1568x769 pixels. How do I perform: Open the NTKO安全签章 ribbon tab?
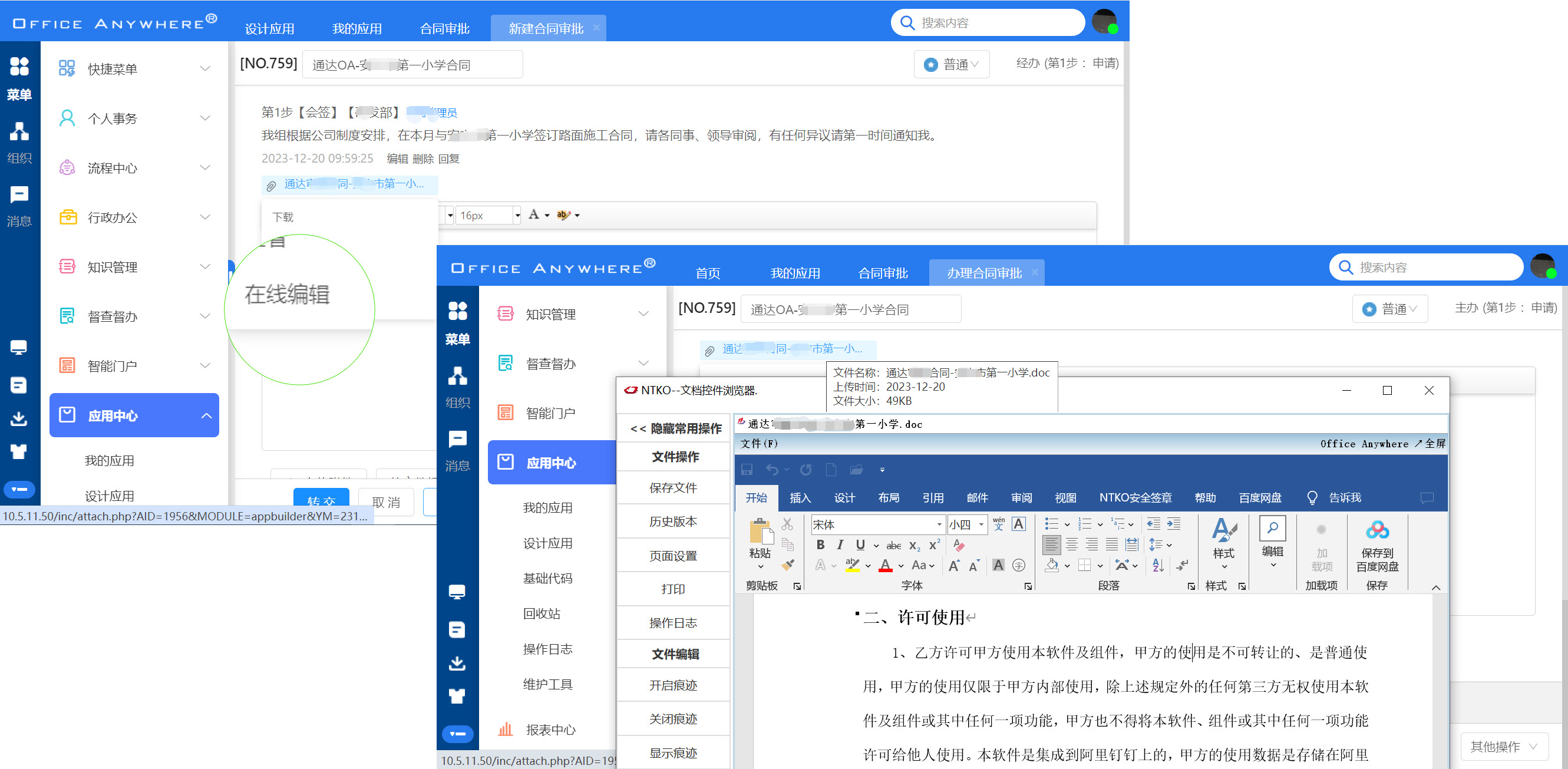tap(1135, 497)
